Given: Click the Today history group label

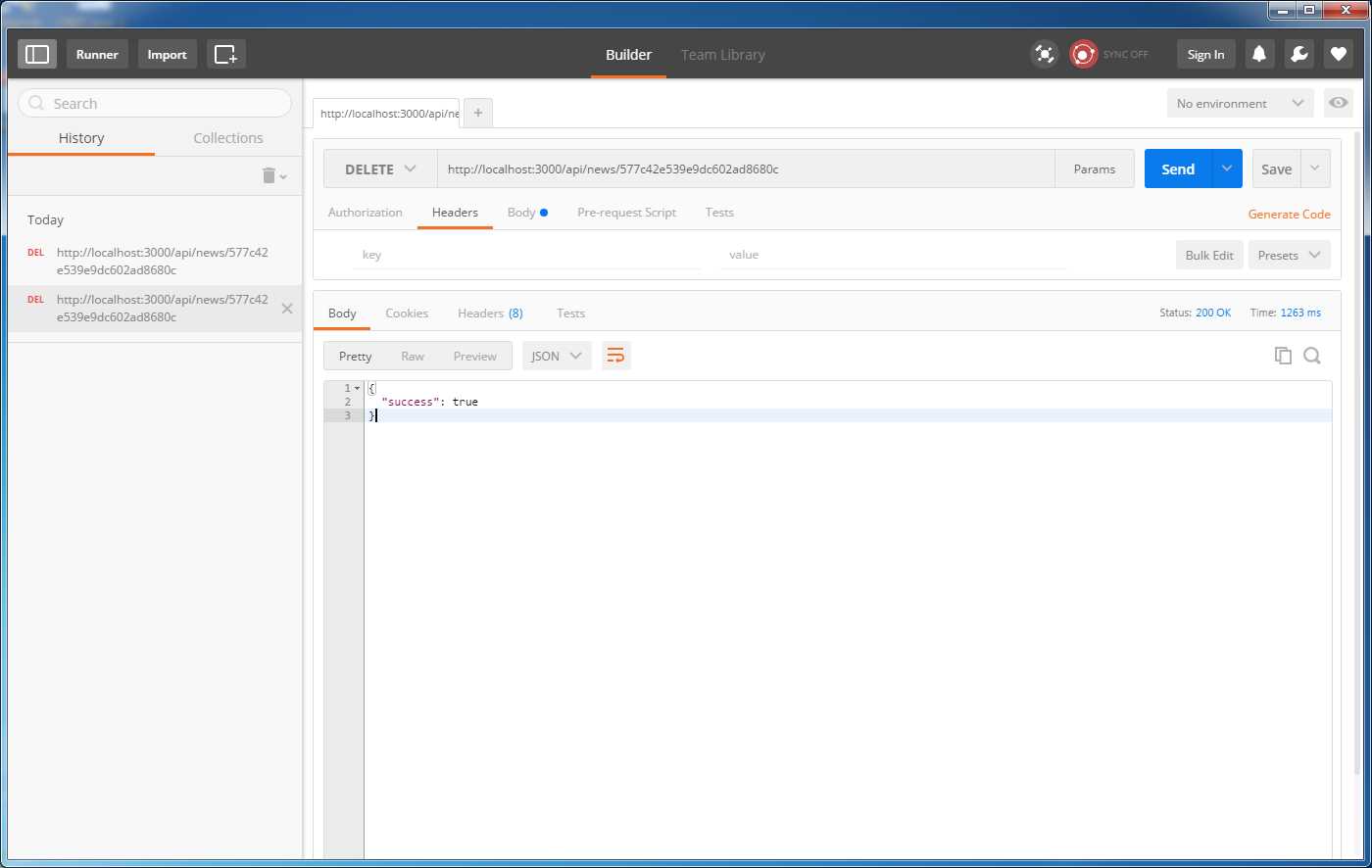Looking at the screenshot, I should pyautogui.click(x=45, y=219).
